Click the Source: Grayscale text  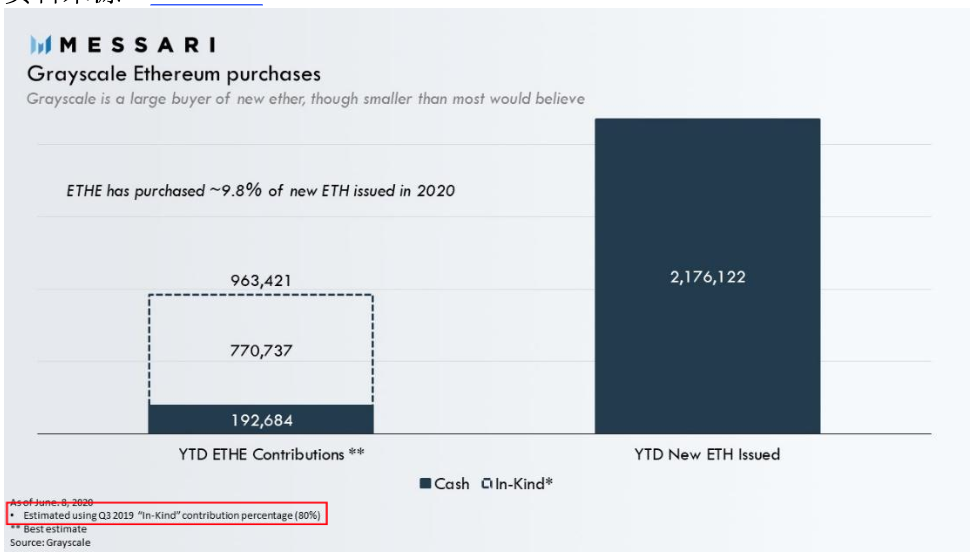(x=50, y=542)
